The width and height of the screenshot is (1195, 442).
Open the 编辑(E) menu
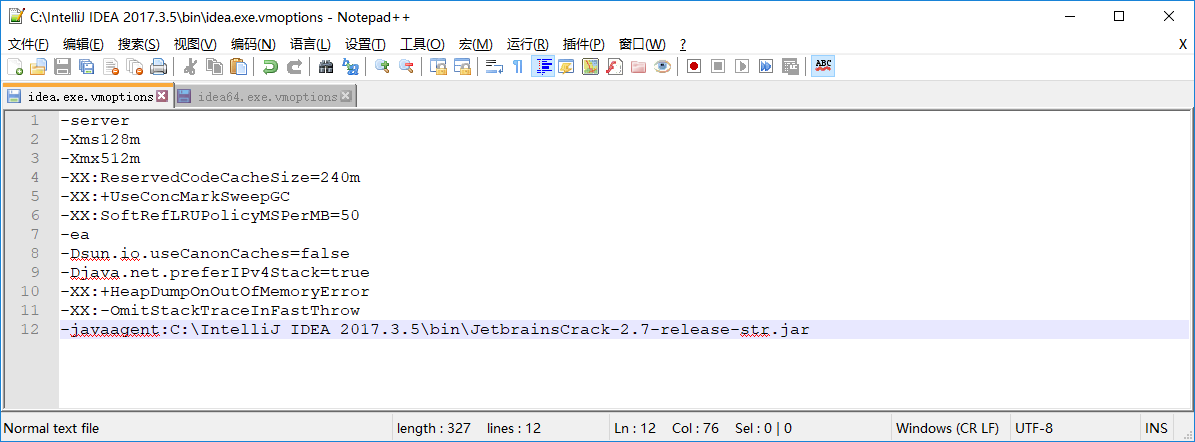pos(83,44)
